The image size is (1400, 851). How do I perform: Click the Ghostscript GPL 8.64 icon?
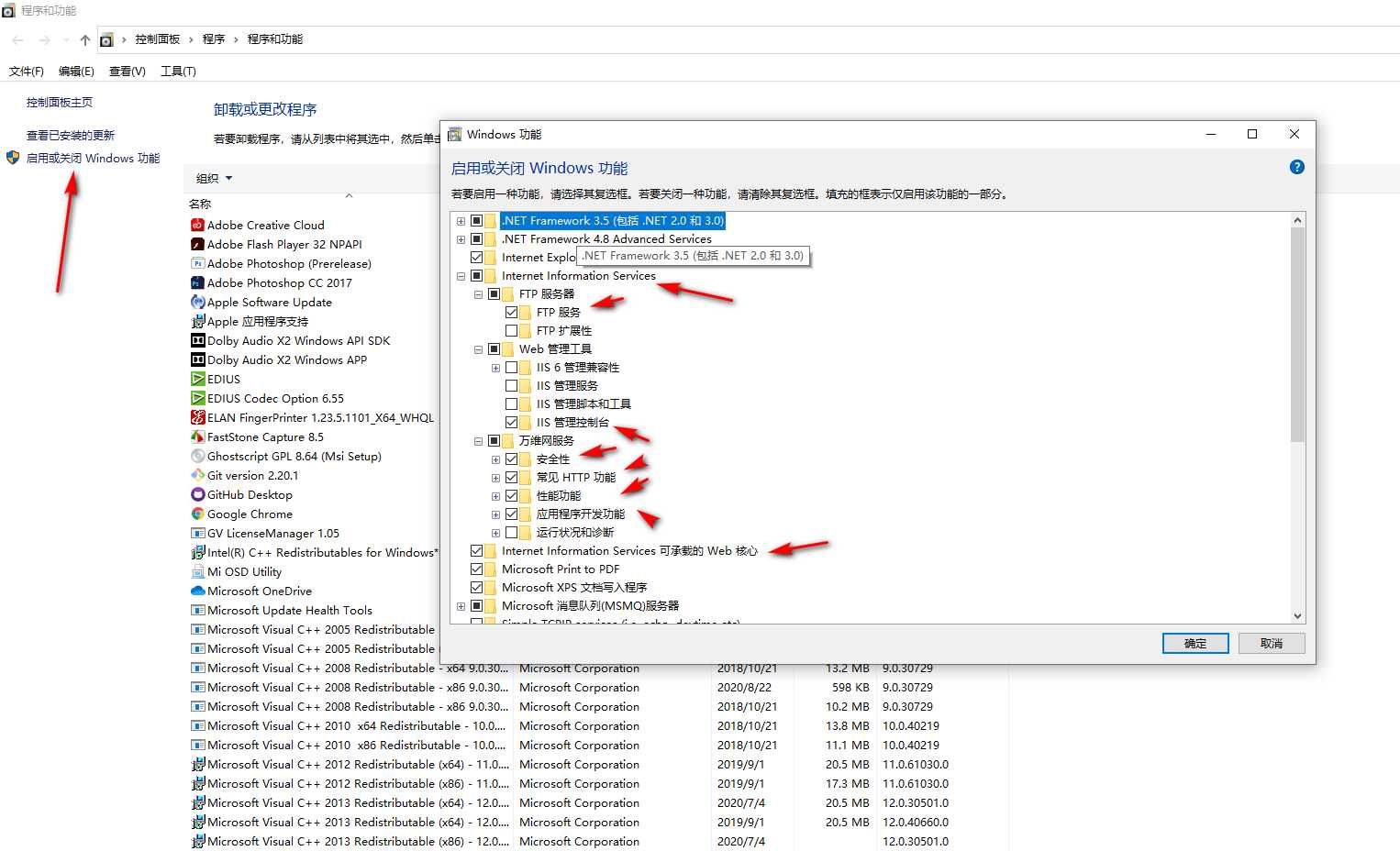tap(197, 456)
